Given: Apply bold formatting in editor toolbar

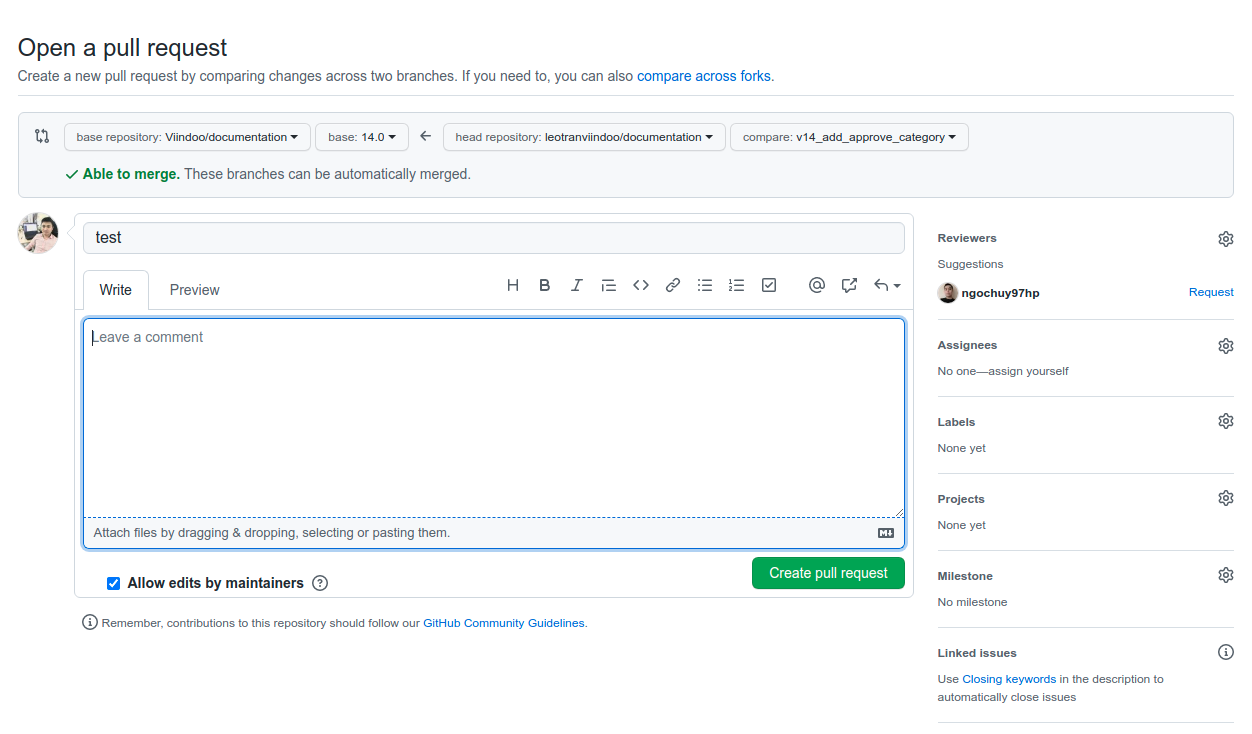Looking at the screenshot, I should pos(545,285).
